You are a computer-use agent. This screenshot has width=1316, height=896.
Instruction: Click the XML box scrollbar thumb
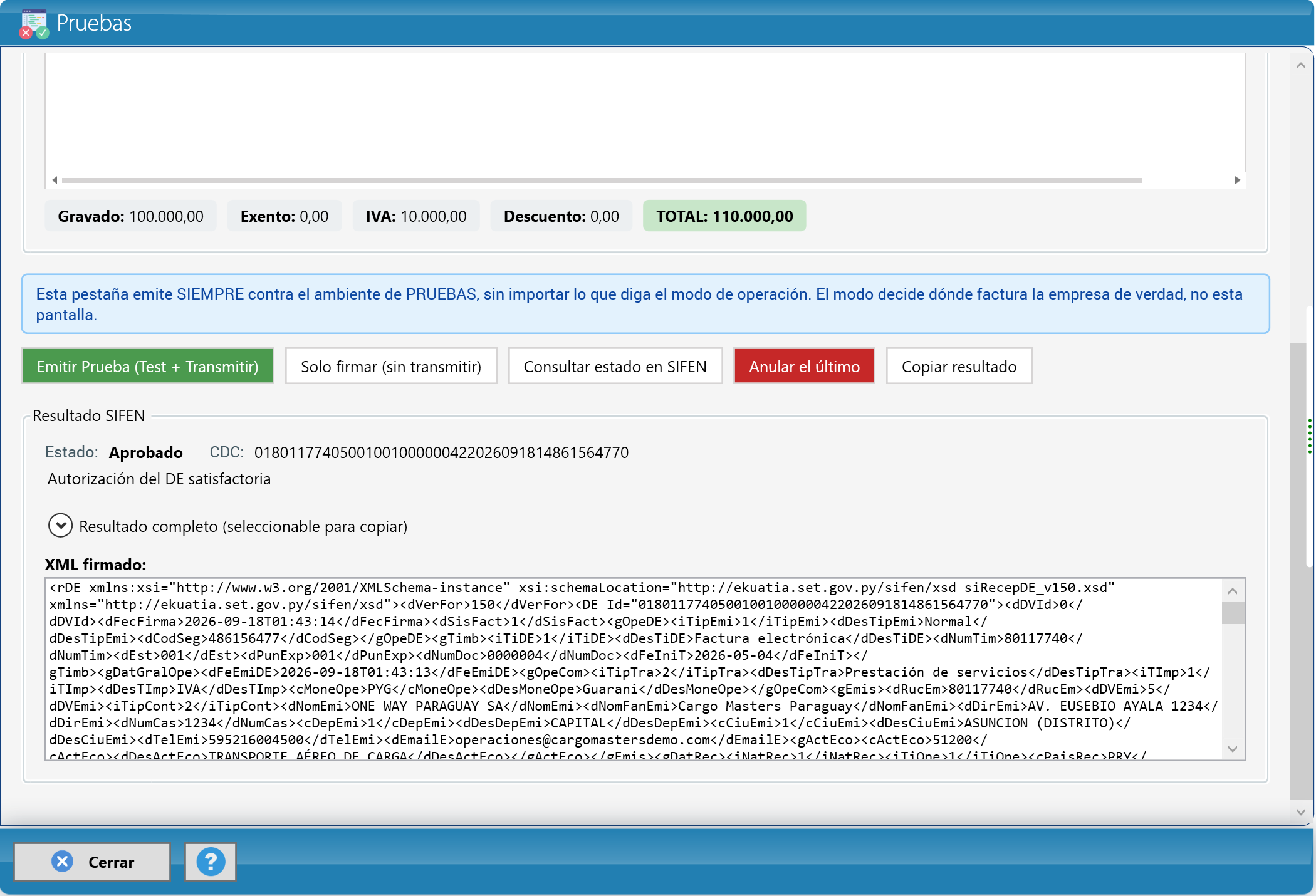coord(1233,613)
